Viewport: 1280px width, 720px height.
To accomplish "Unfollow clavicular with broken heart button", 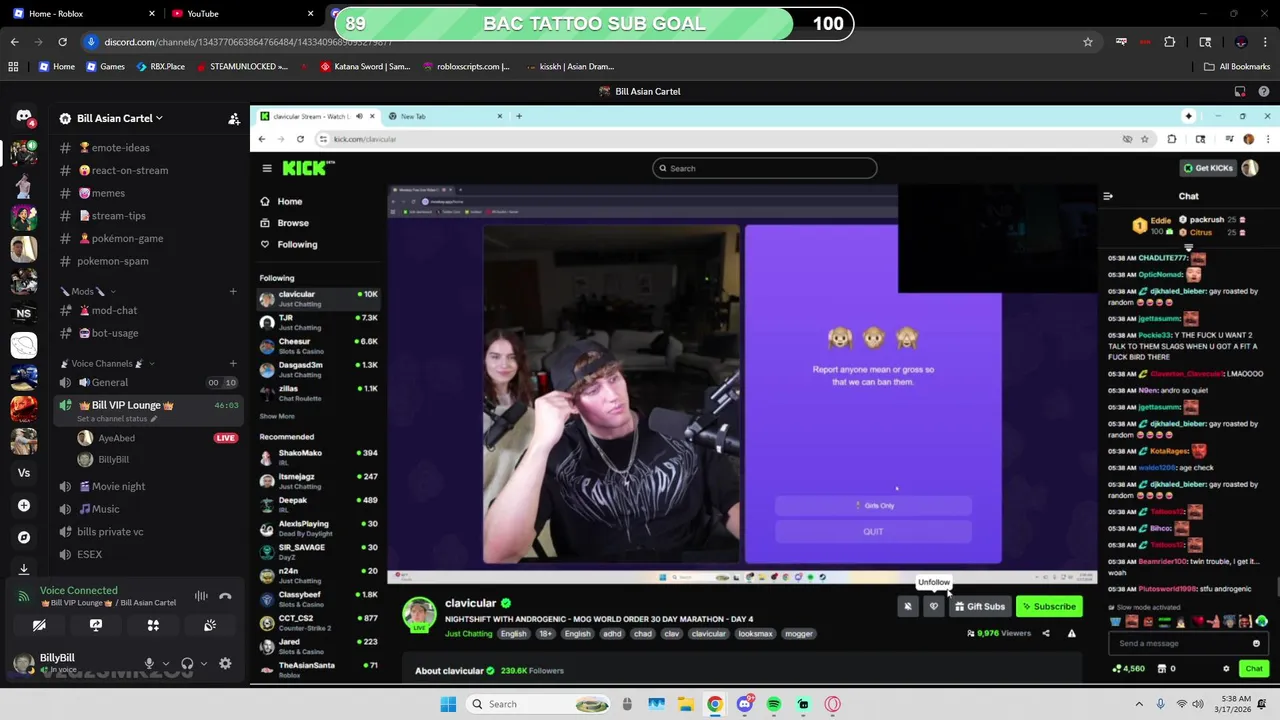I will (934, 606).
